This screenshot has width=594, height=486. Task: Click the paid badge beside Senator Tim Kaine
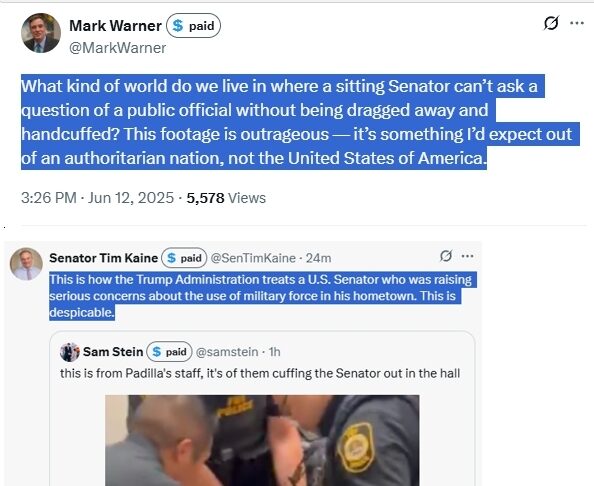(184, 258)
